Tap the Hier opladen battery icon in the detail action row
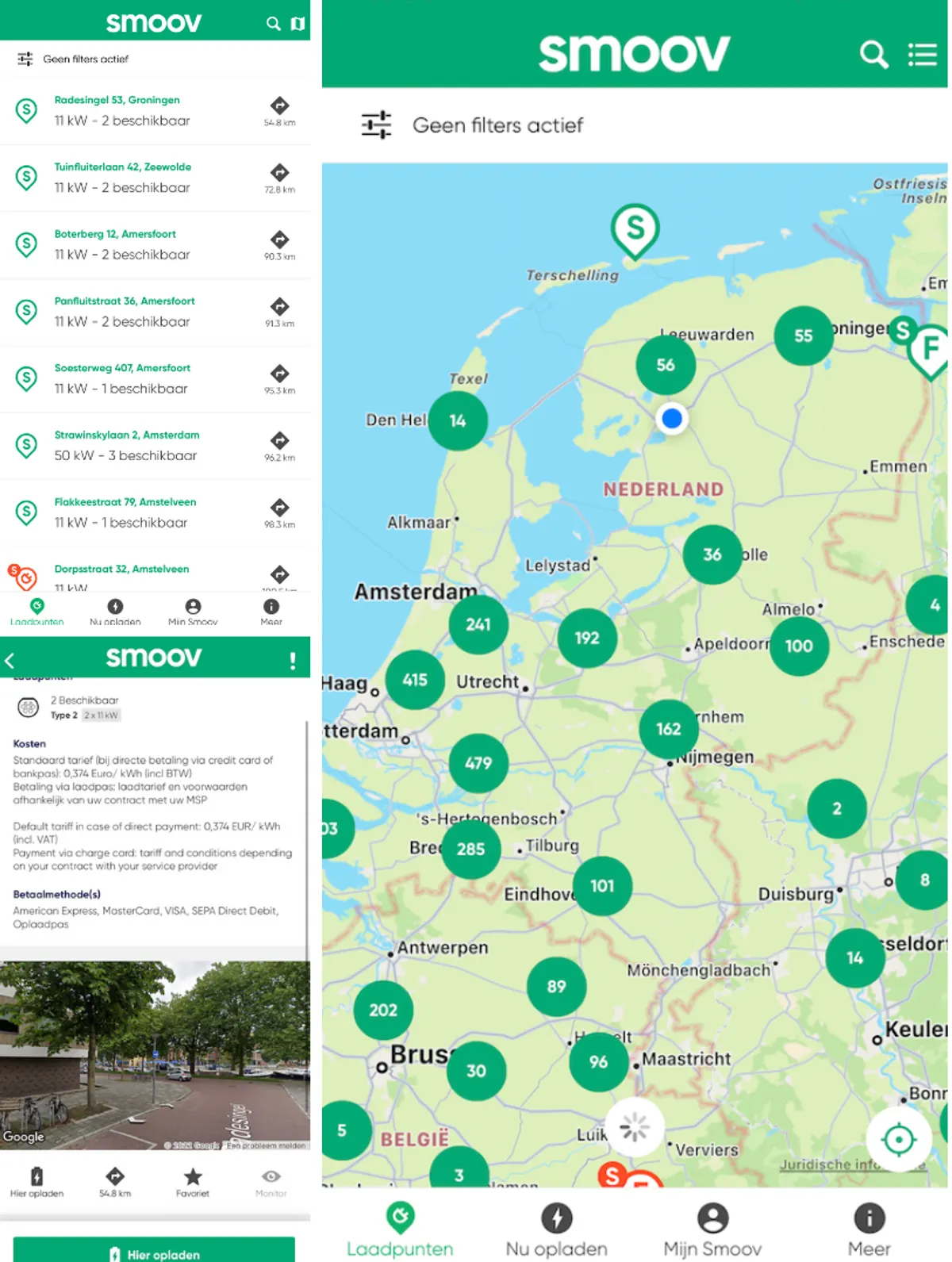Screen dimensions: 952x1262 pos(36,1176)
